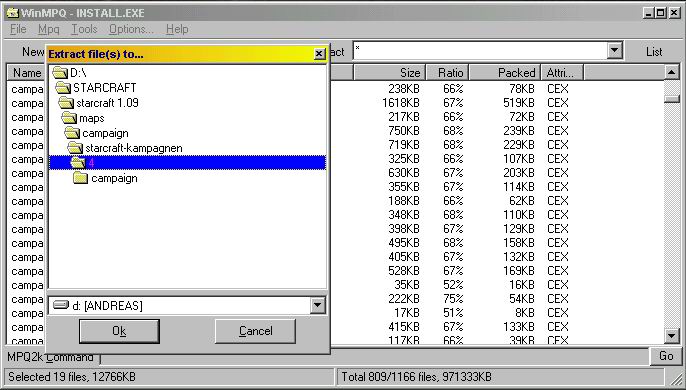686x390 pixels.
Task: Close the Extract file(s) to dialog
Action: tap(319, 54)
